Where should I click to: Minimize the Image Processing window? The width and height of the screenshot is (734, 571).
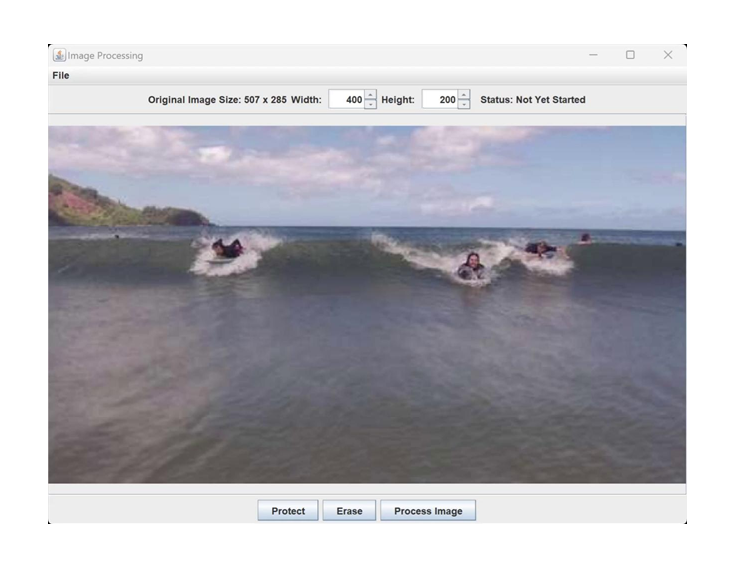(x=593, y=56)
